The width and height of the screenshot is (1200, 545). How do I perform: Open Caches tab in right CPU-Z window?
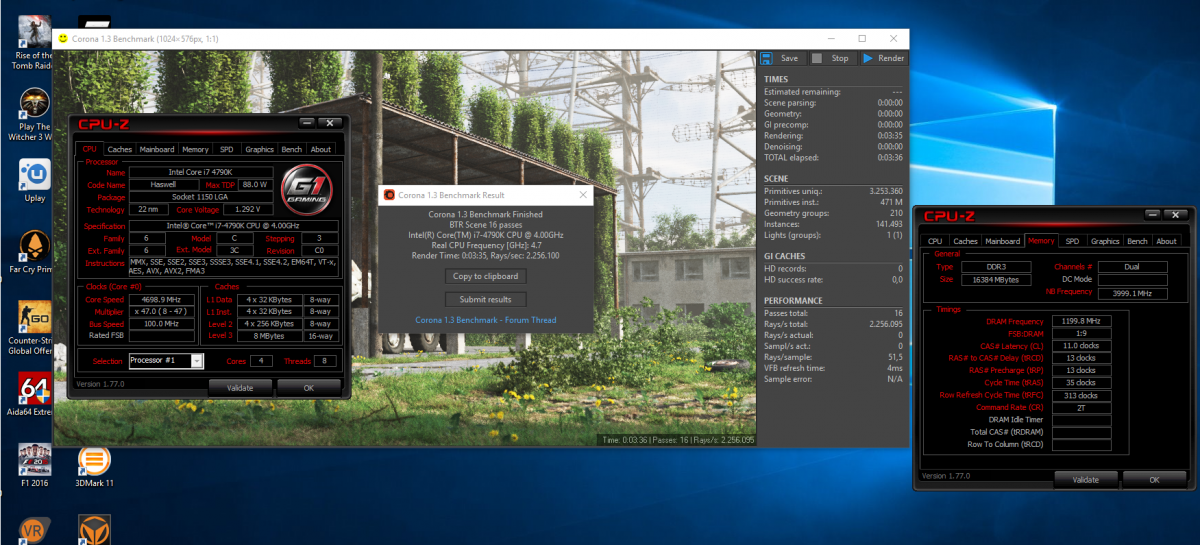tap(965, 241)
